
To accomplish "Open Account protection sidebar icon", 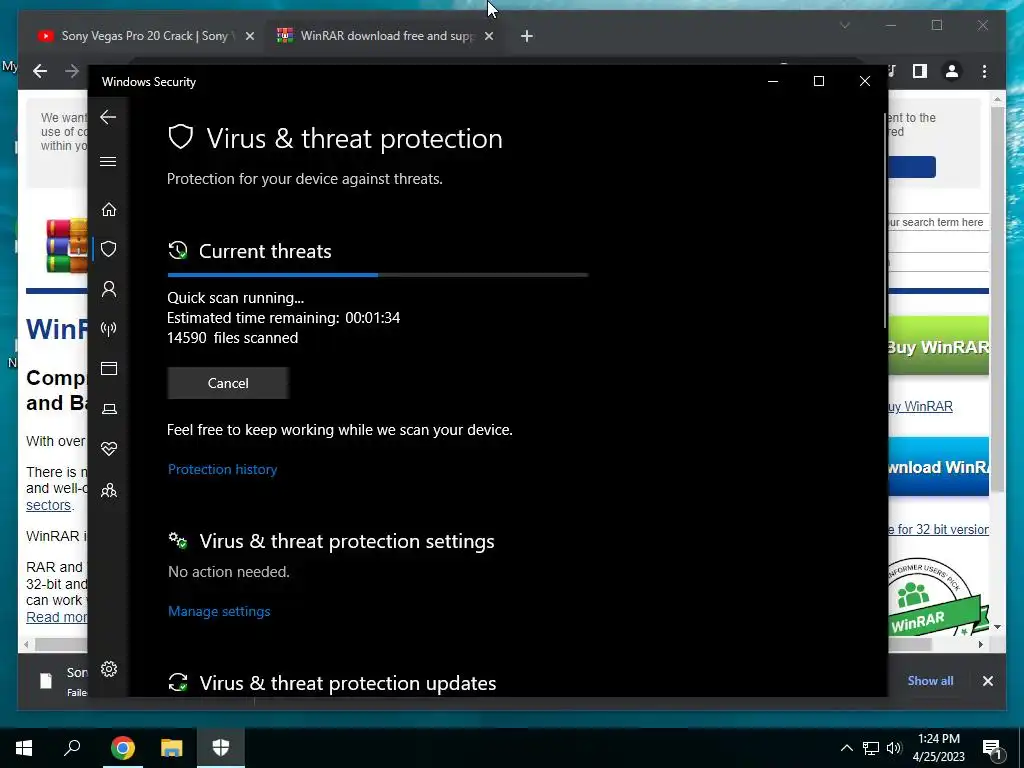I will [x=109, y=289].
